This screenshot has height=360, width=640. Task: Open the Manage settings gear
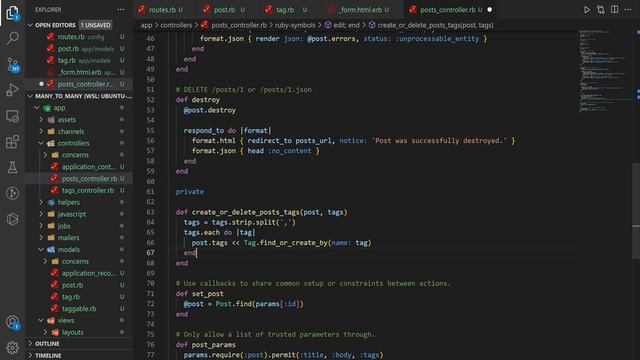(12, 348)
